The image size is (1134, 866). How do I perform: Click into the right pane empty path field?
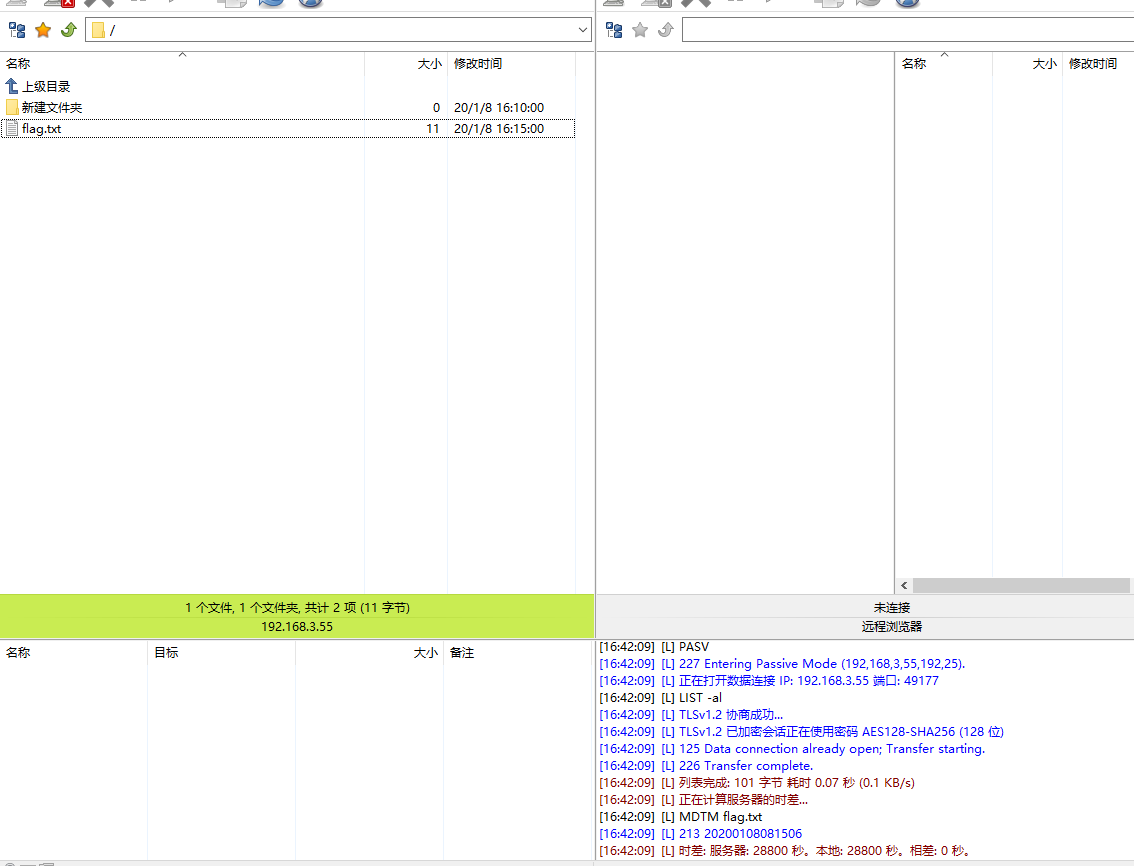(908, 30)
